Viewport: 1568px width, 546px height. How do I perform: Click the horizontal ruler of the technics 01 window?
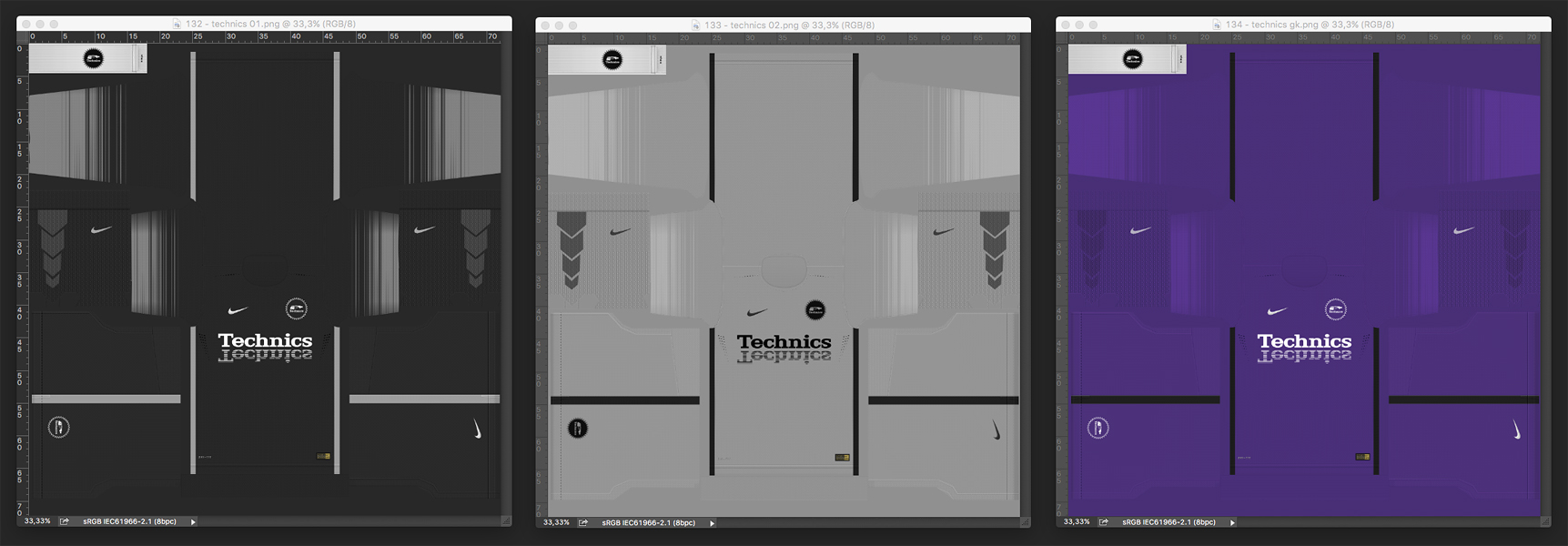point(264,37)
